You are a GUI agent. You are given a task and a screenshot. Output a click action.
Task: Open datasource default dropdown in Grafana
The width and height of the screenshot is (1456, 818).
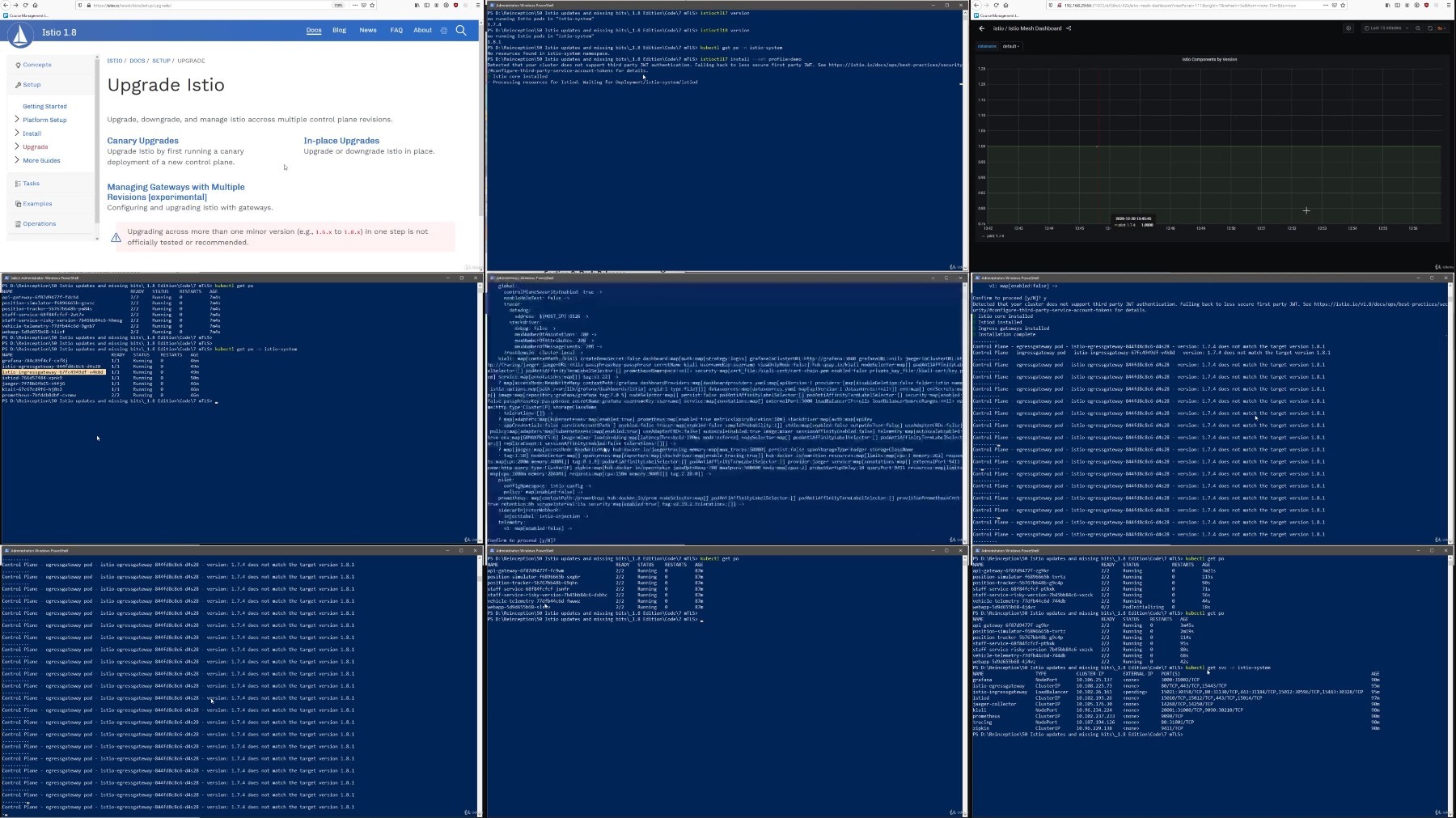[x=1011, y=46]
